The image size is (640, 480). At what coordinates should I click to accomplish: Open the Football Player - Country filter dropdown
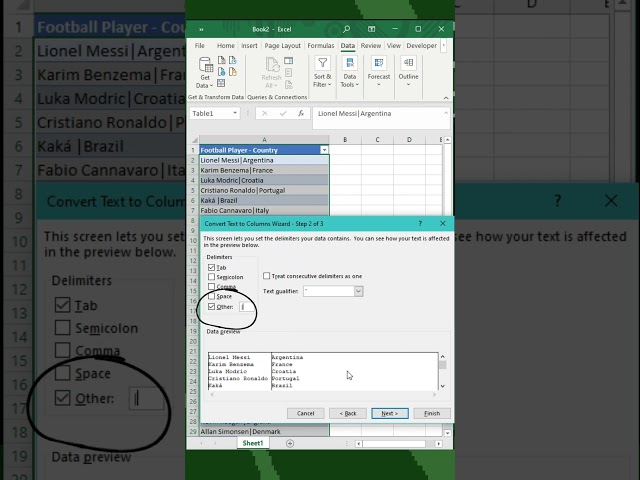(x=324, y=150)
